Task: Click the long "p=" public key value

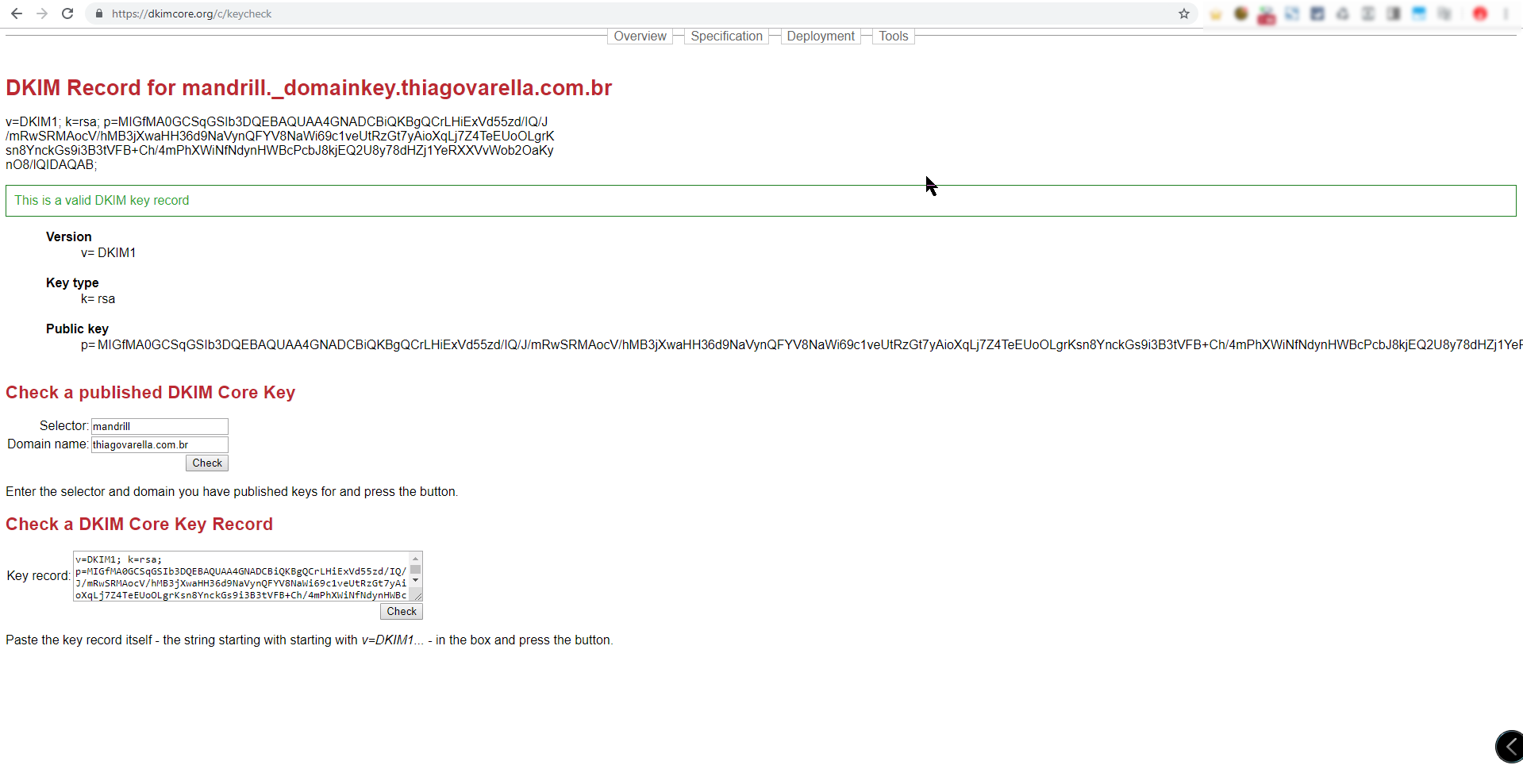Action: coord(802,344)
